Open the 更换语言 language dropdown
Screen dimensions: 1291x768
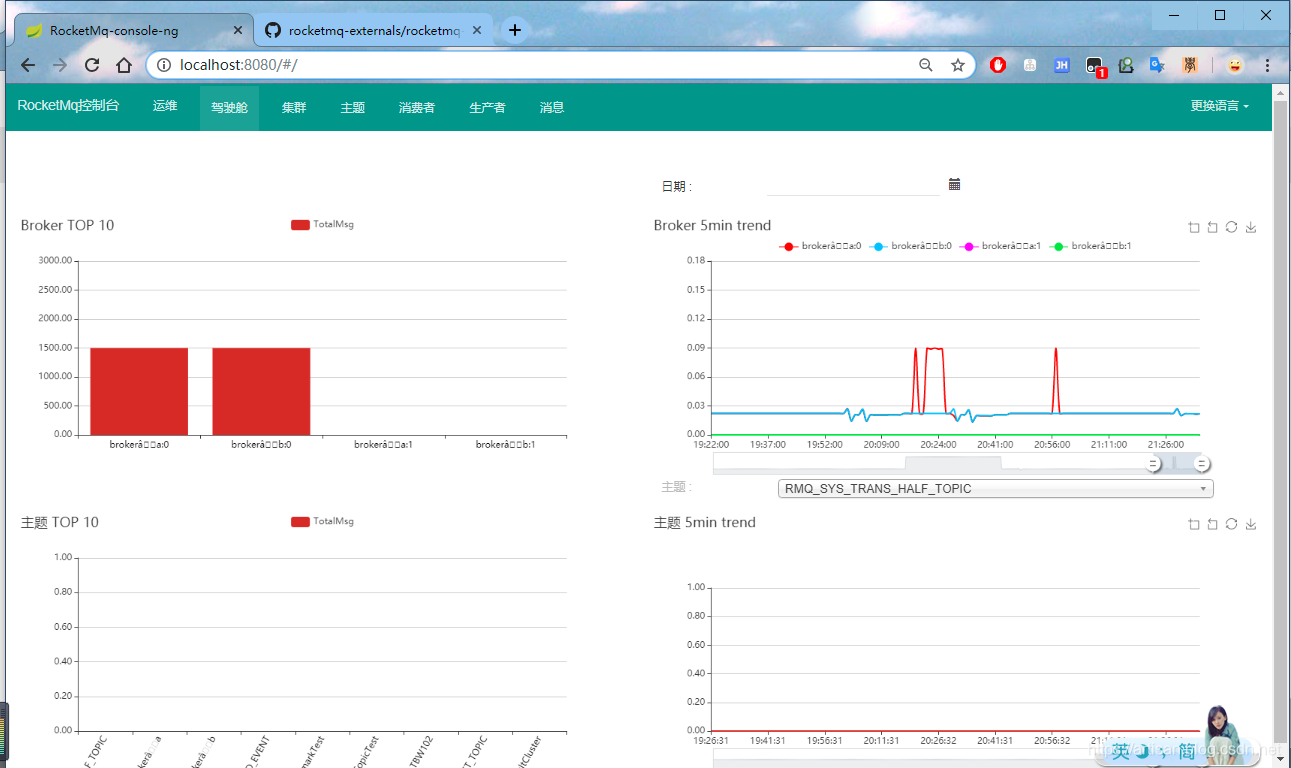pos(1219,106)
